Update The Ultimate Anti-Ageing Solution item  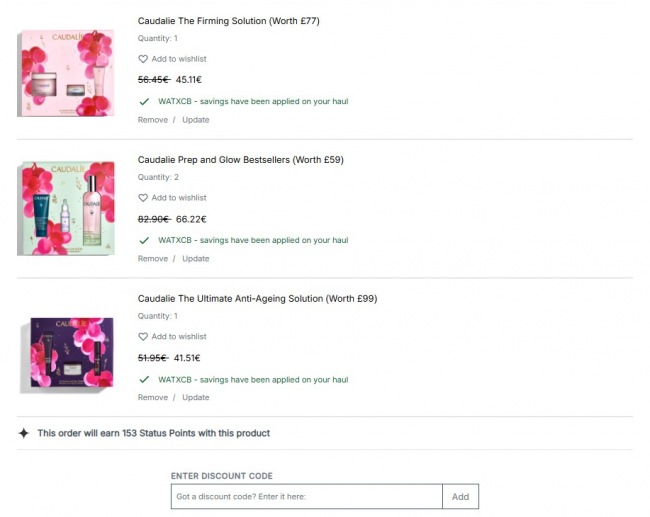pos(196,397)
